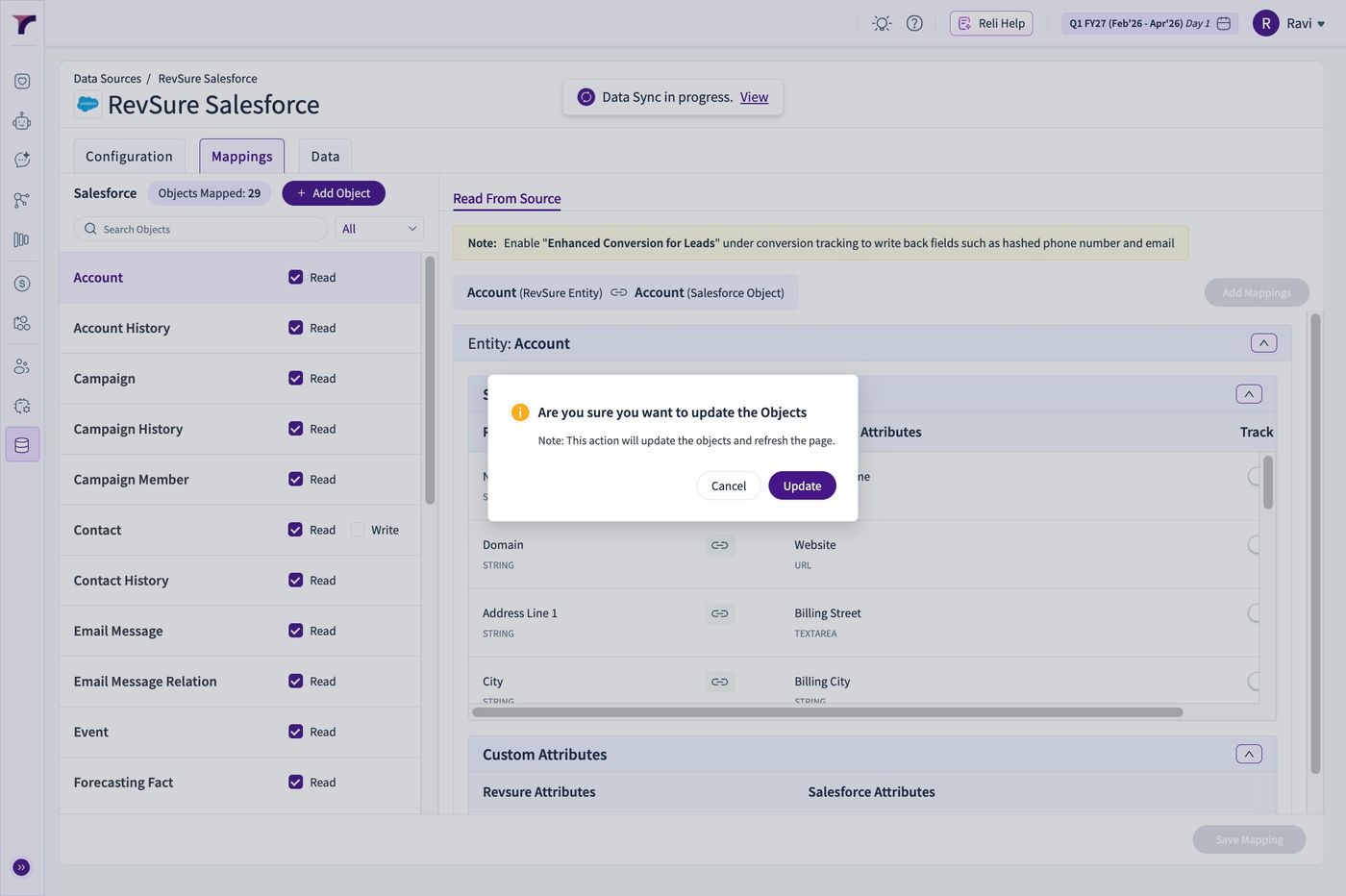Confirm with the Update button
The image size is (1346, 896).
[802, 485]
